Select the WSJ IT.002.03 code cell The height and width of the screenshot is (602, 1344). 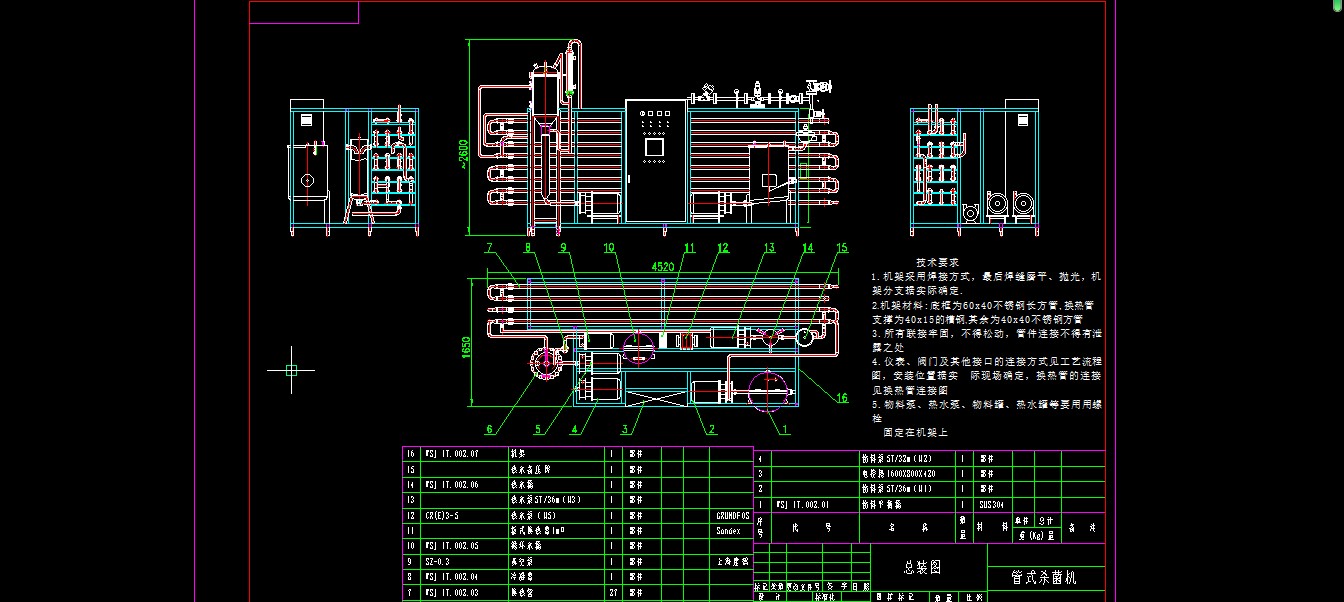click(466, 594)
